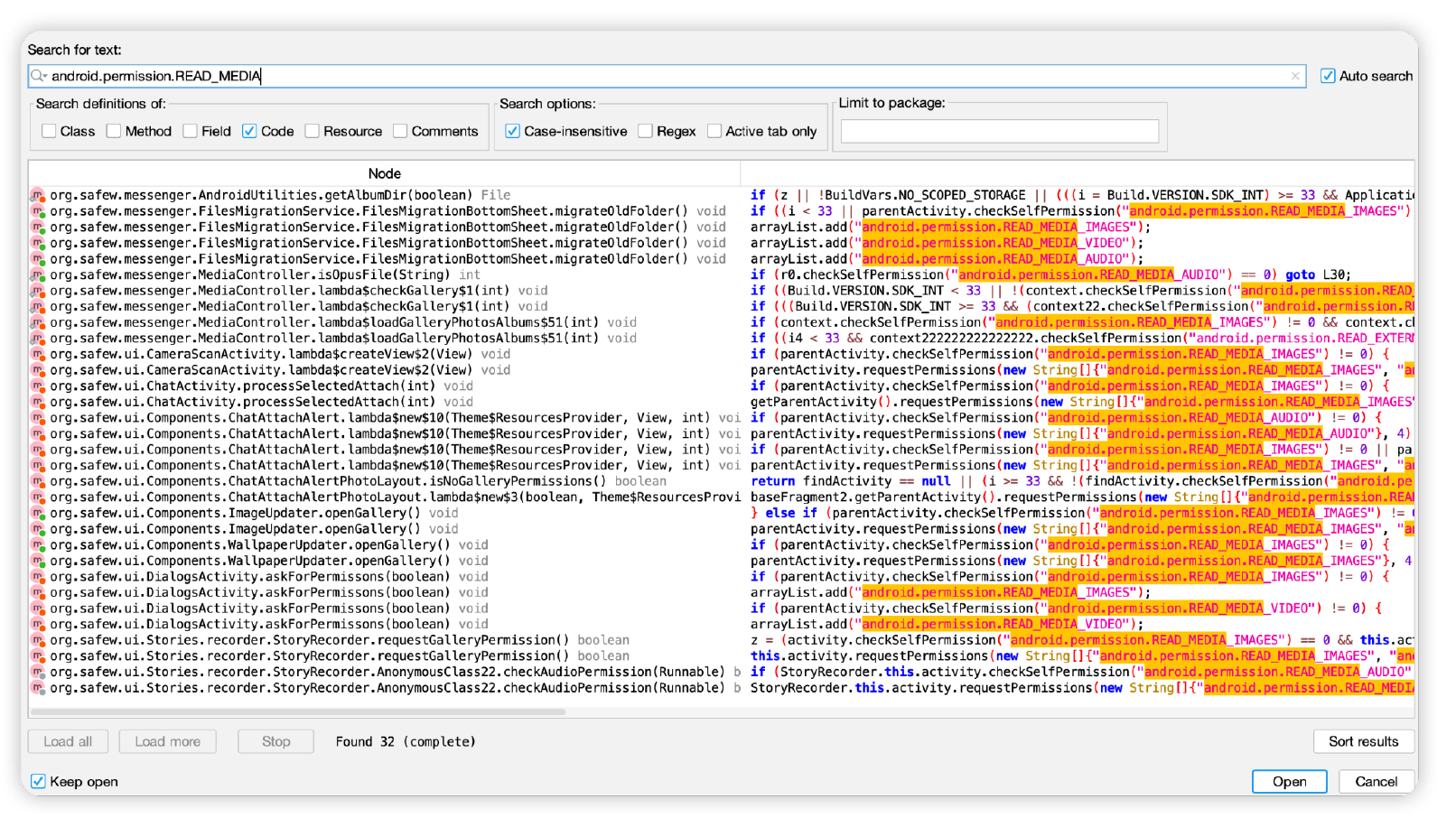Click the Limit to package input field
Viewport: 1456px width, 818px height.
[x=1000, y=131]
